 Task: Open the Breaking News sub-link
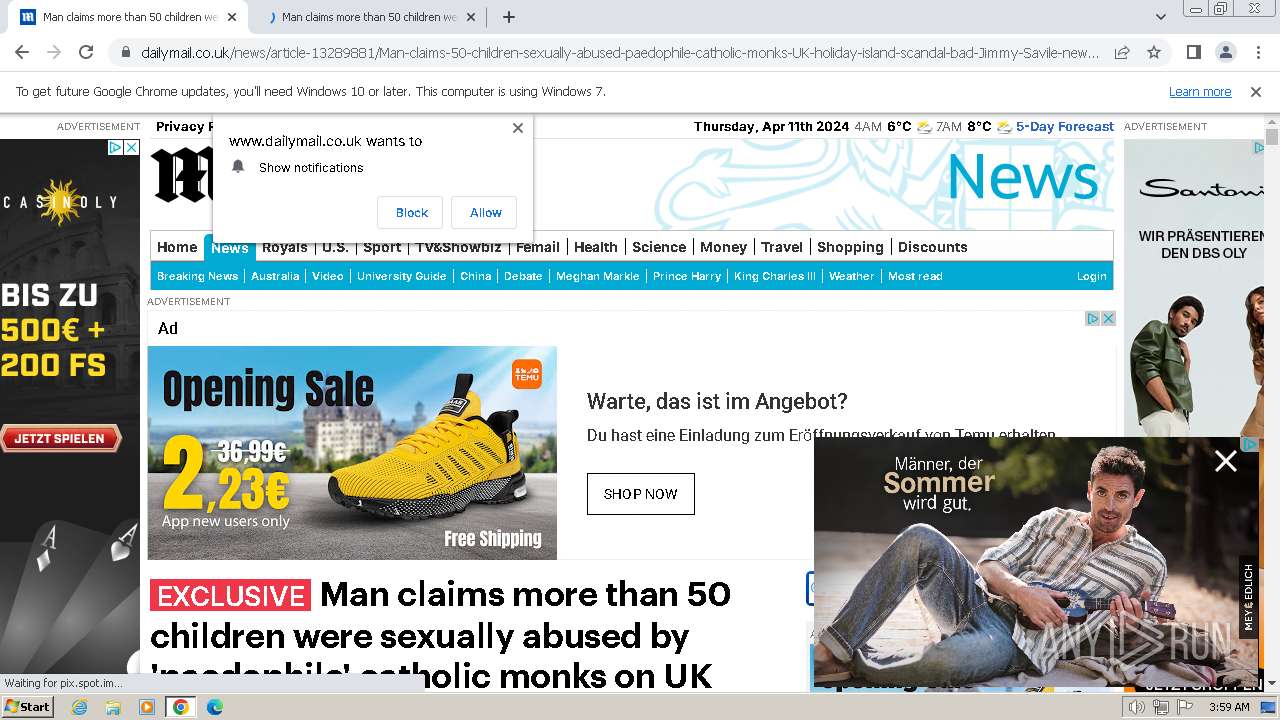pyautogui.click(x=198, y=276)
